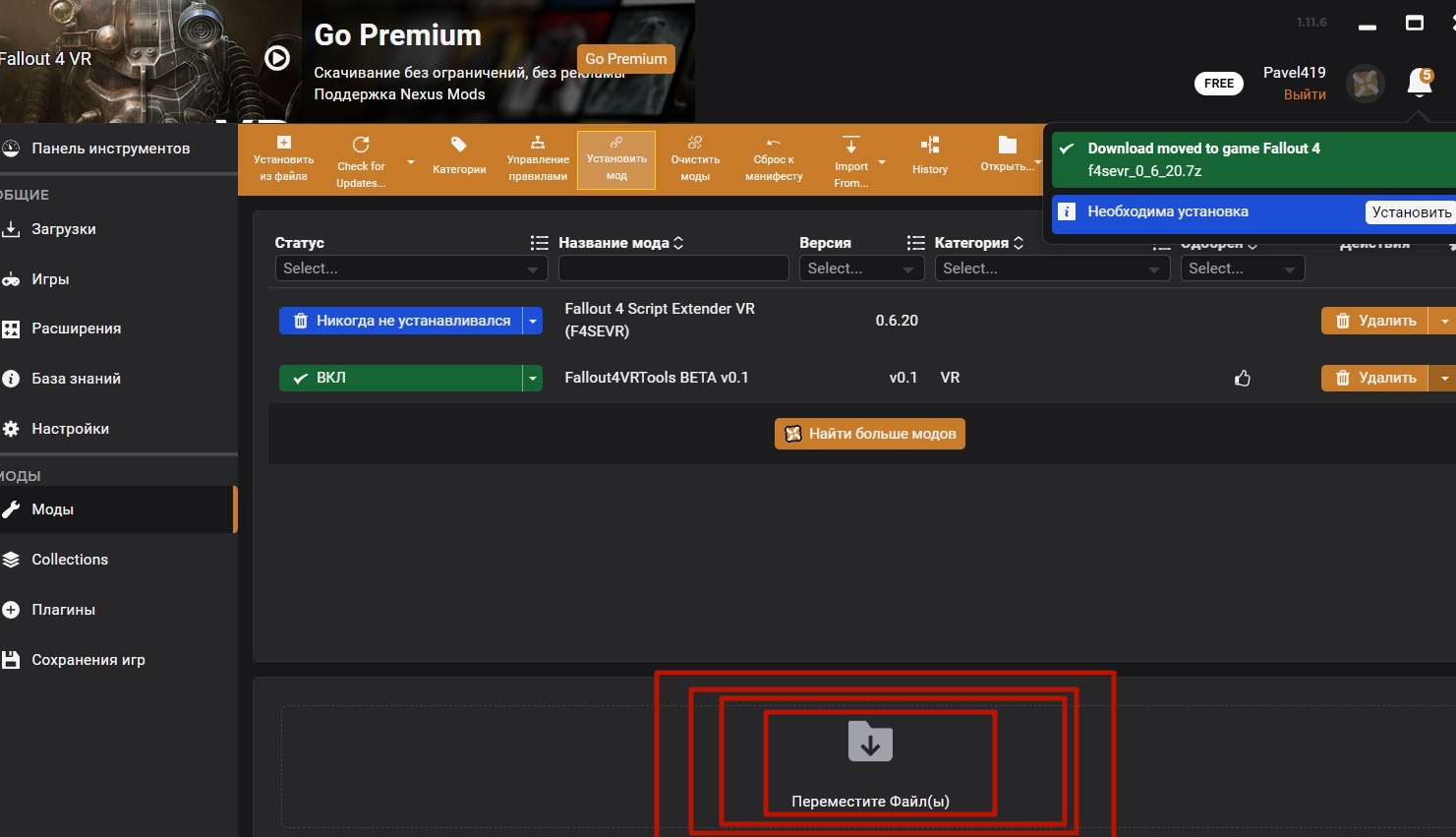
Task: Click the Go Premium button
Action: point(625,59)
